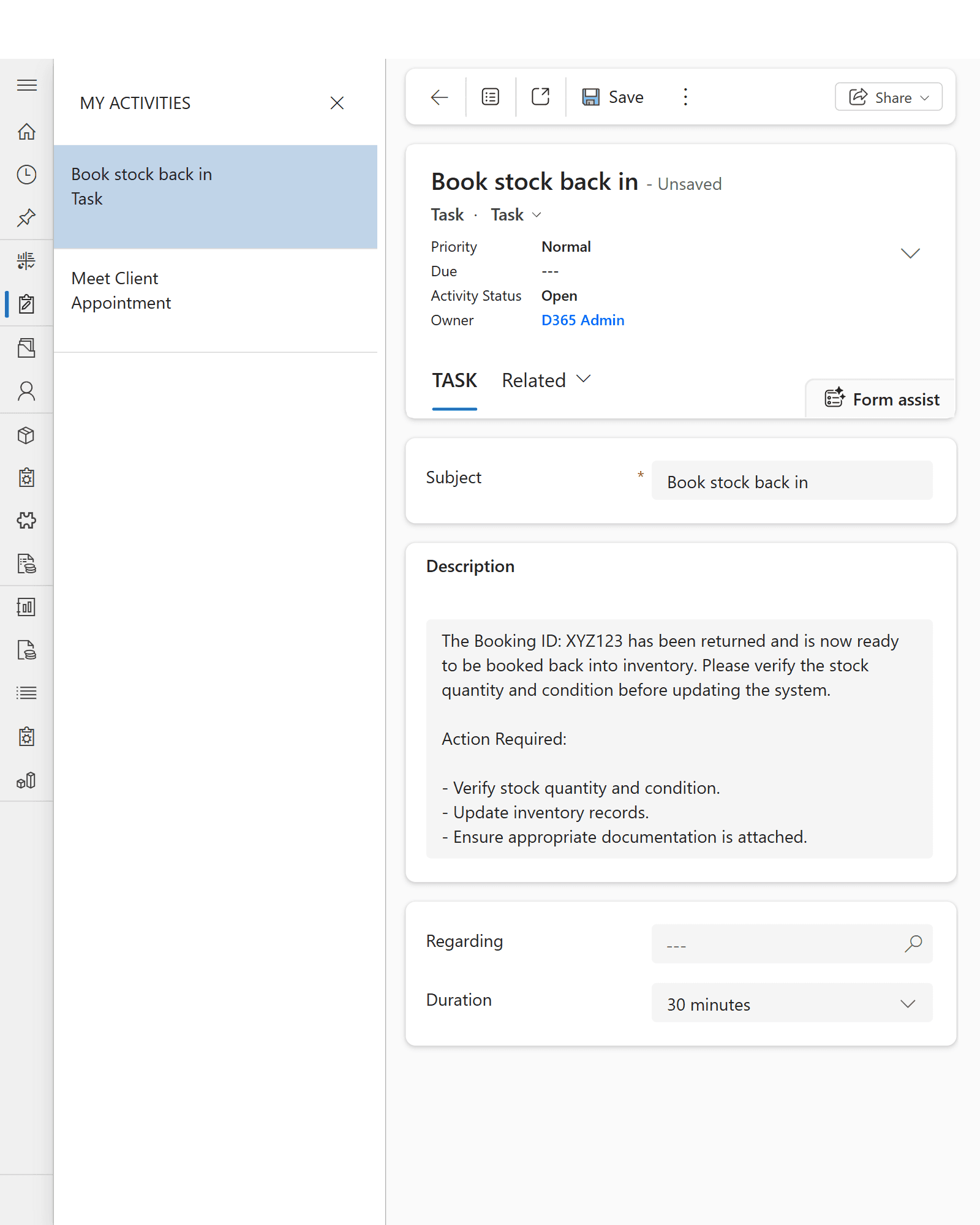Image resolution: width=980 pixels, height=1225 pixels.
Task: Open the more commands ellipsis menu
Action: (685, 97)
